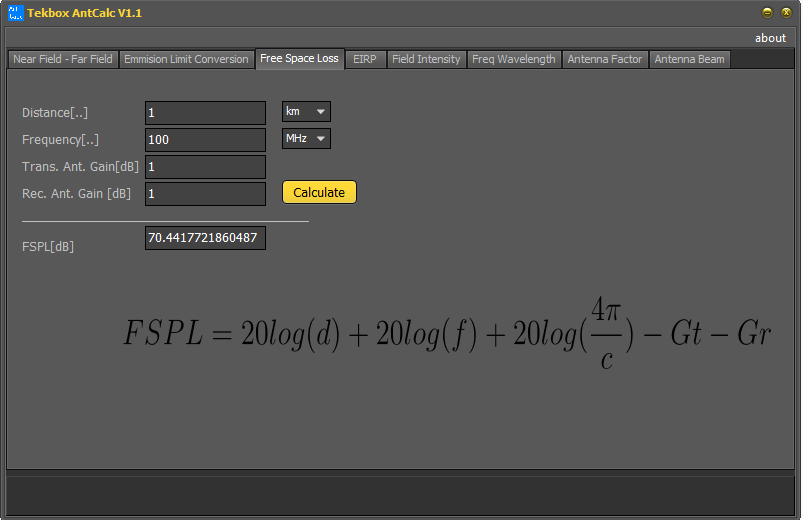803x520 pixels.
Task: Open the Emmision Limit Conversion tab
Action: tap(186, 59)
